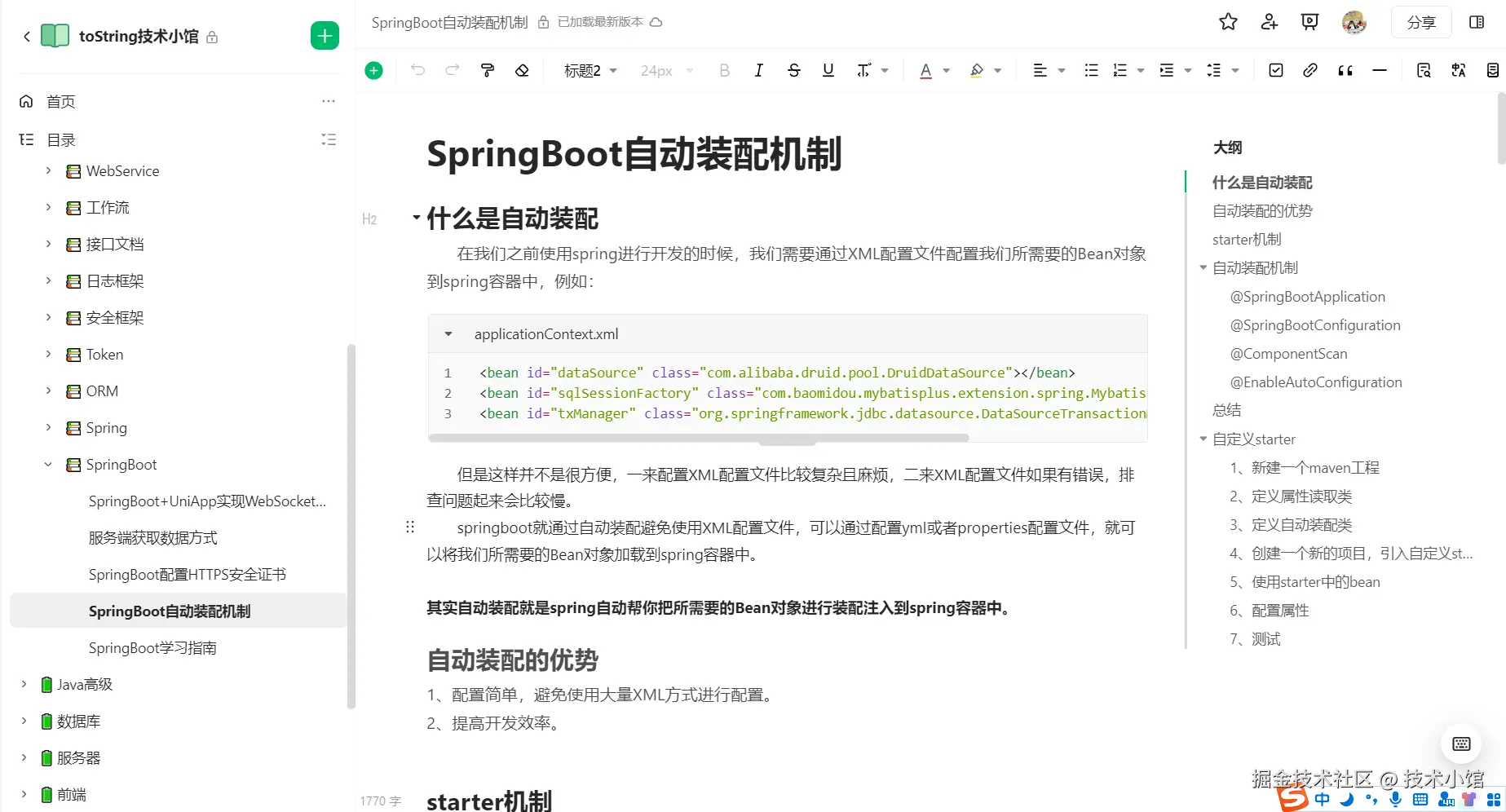Toggle bold formatting
The image size is (1506, 812).
coord(724,70)
